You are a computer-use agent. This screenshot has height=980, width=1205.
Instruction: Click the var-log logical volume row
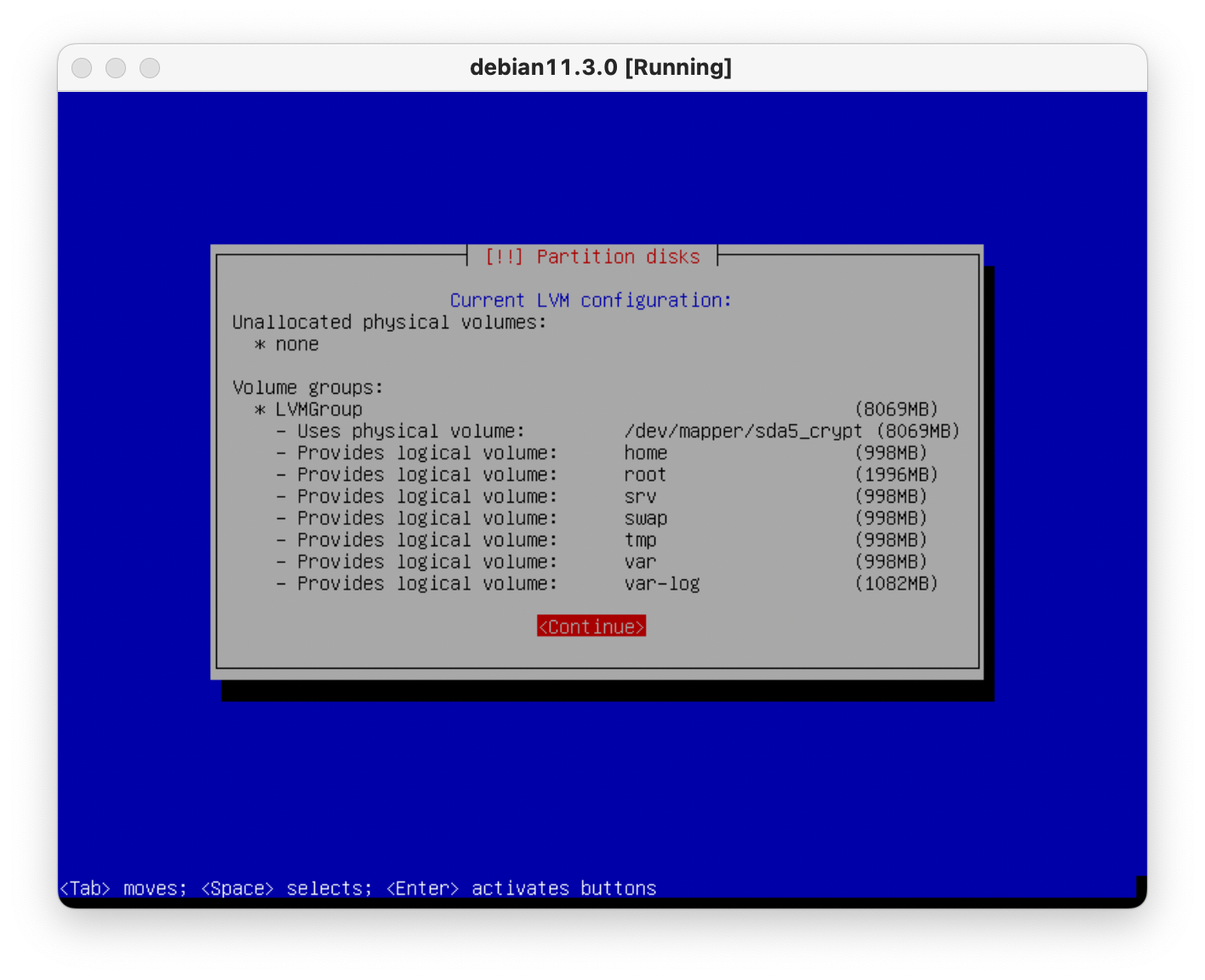[661, 584]
